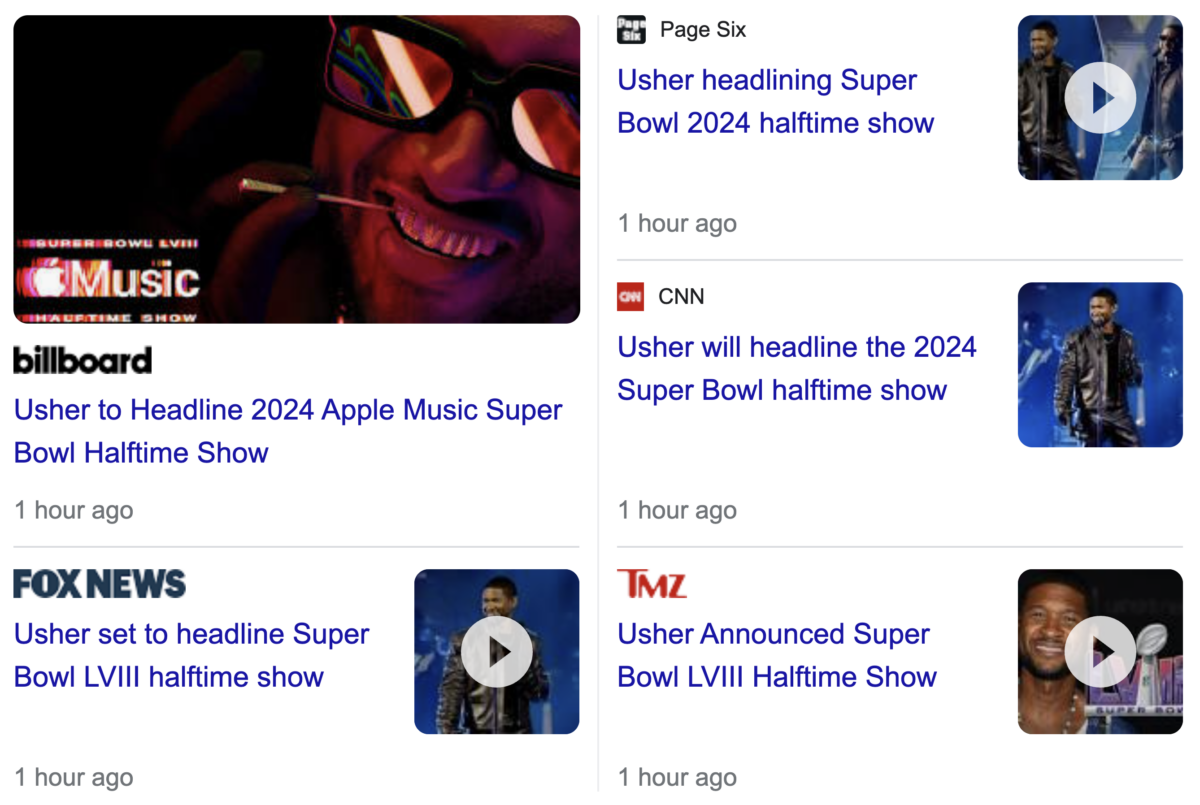This screenshot has height=805, width=1200.
Task: Click the Page Six source icon
Action: point(631,30)
